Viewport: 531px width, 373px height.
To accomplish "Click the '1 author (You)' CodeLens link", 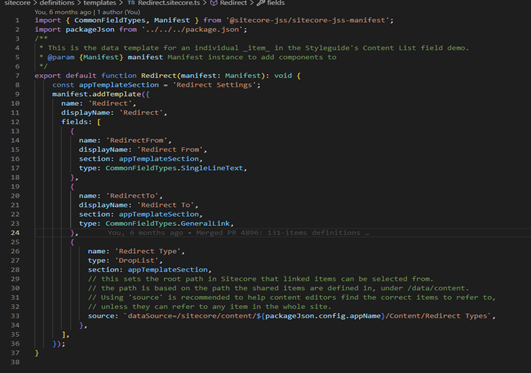I will tap(119, 12).
